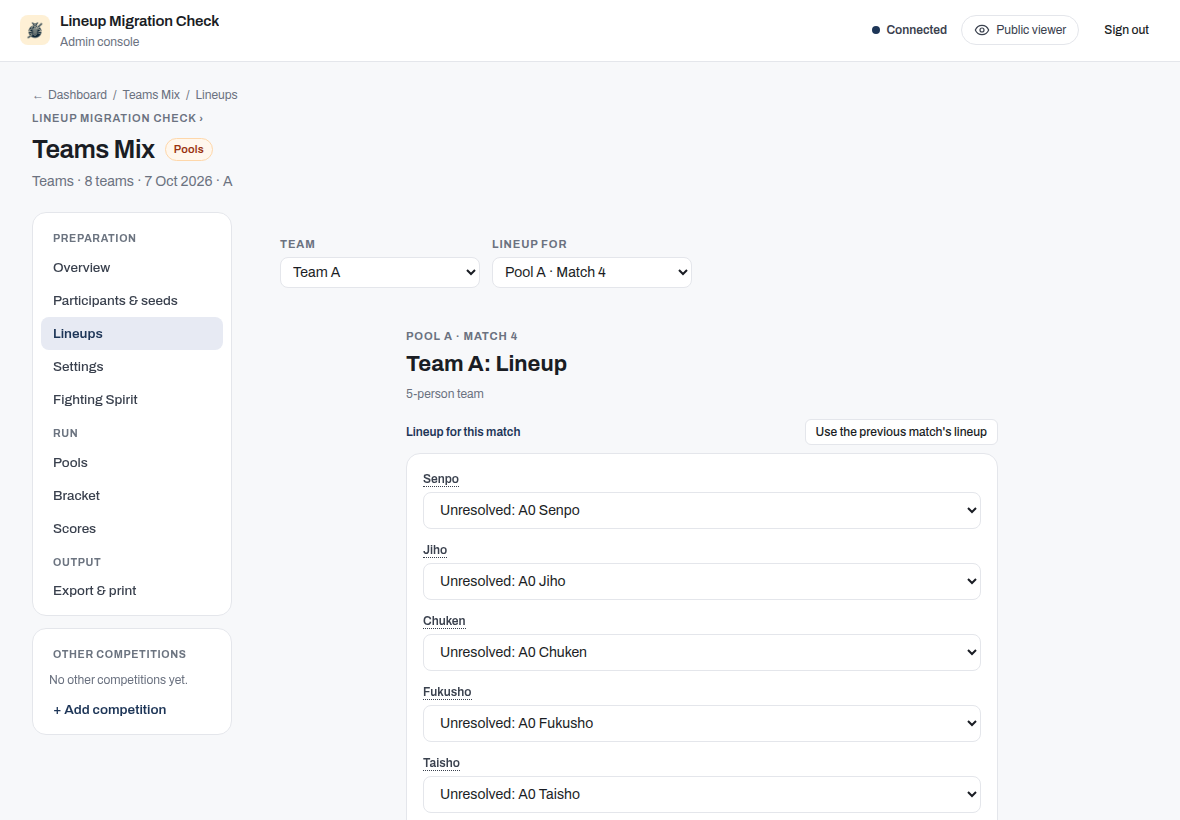Click the Chuken field label
Image resolution: width=1180 pixels, height=820 pixels.
(x=444, y=621)
